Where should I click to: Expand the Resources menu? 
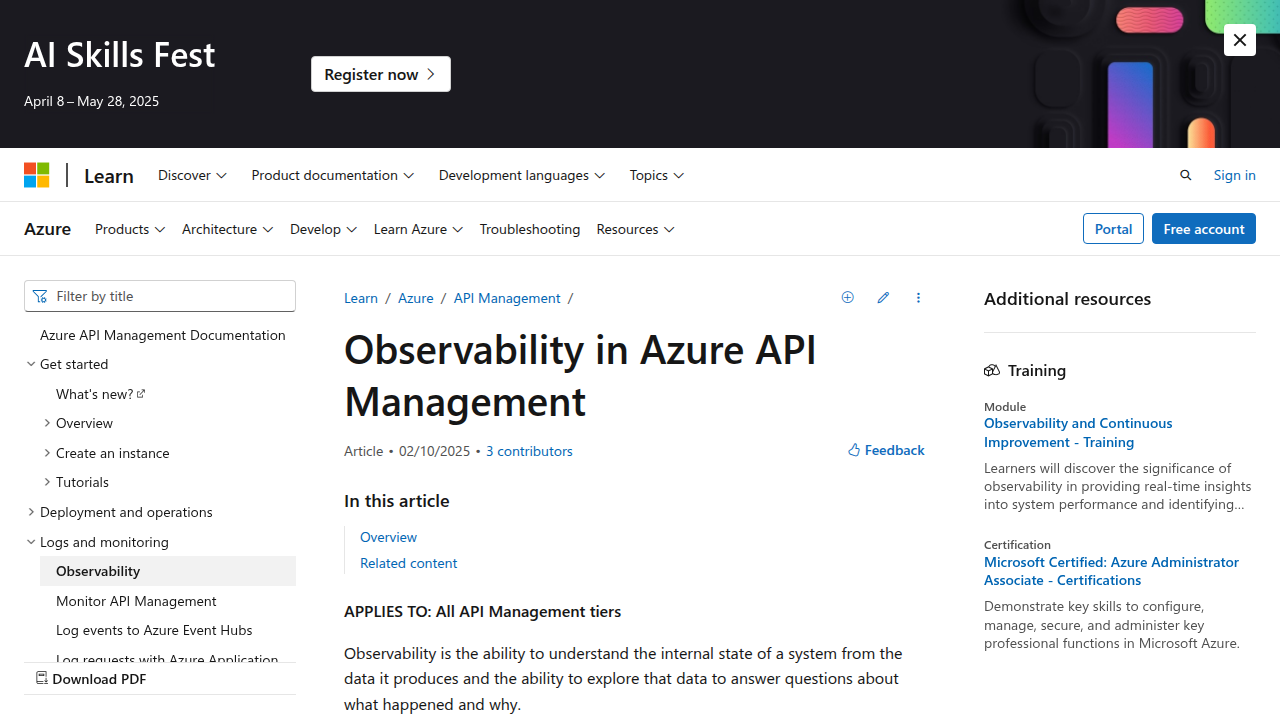coord(635,229)
